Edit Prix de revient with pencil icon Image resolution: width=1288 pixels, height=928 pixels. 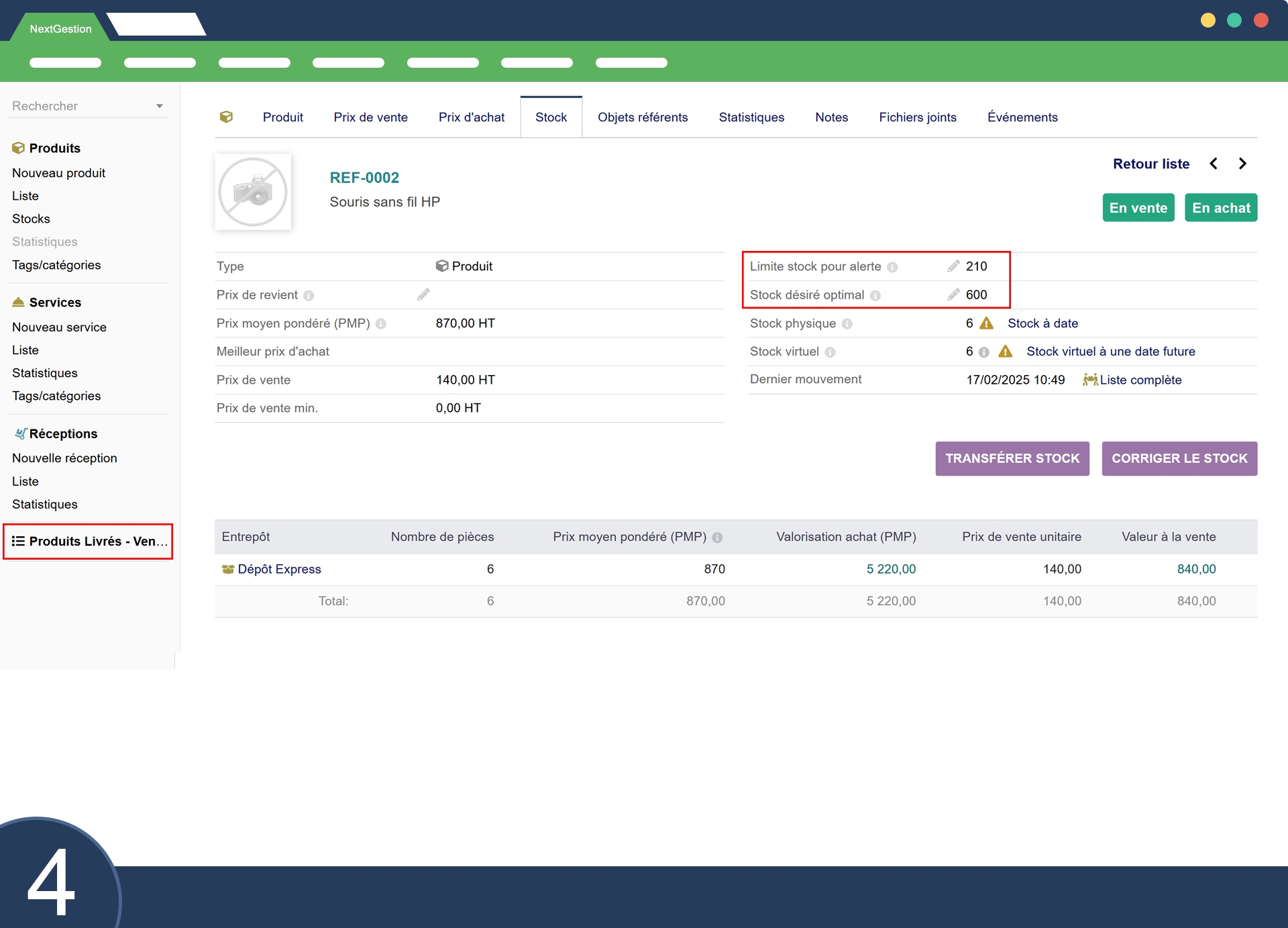pyautogui.click(x=423, y=295)
